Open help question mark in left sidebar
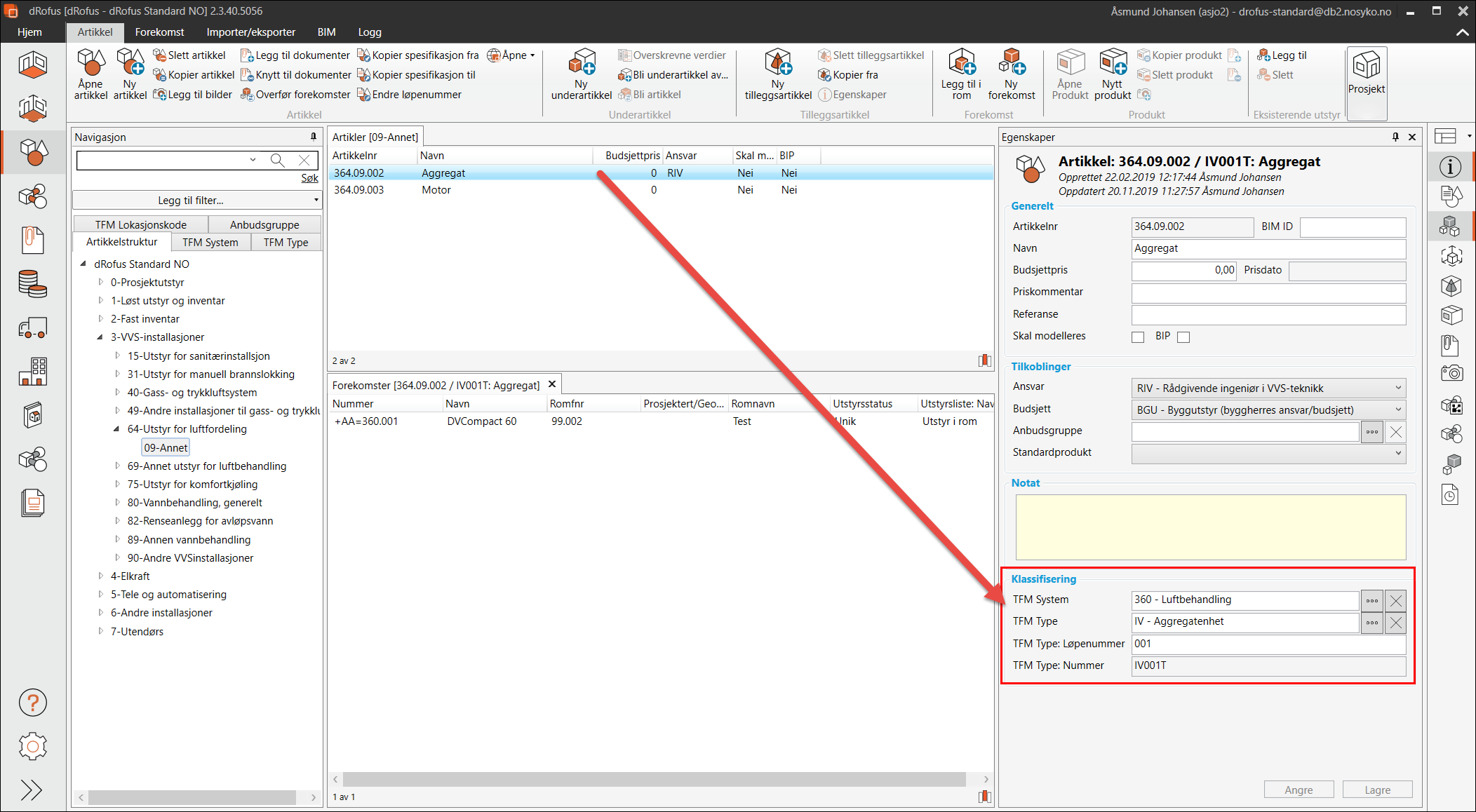 (x=32, y=702)
